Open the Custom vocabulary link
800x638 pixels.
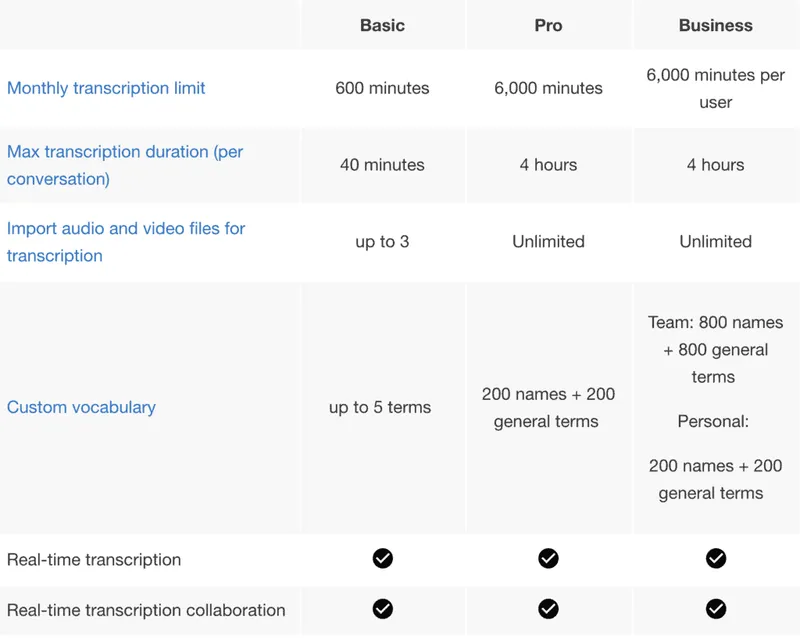point(81,407)
